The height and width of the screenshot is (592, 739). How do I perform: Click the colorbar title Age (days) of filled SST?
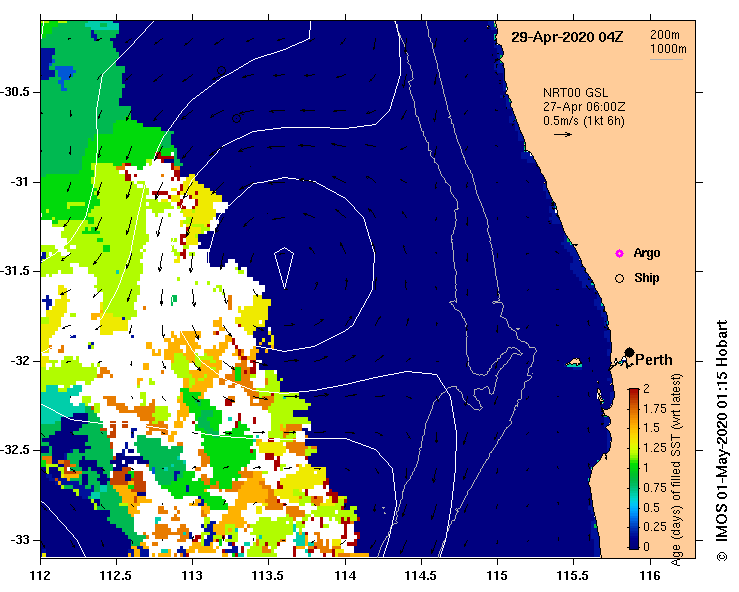(676, 469)
